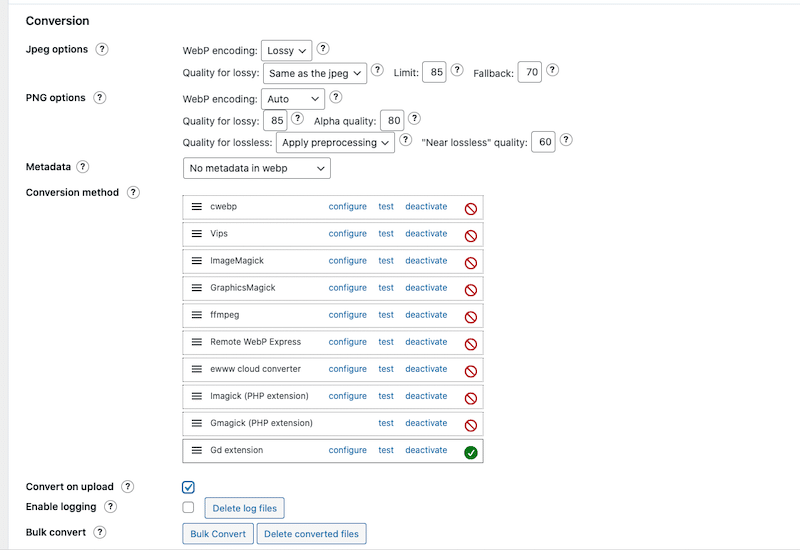This screenshot has height=550, width=800.
Task: Click help icon after Same as the jpeg dropdown
Action: 378,70
